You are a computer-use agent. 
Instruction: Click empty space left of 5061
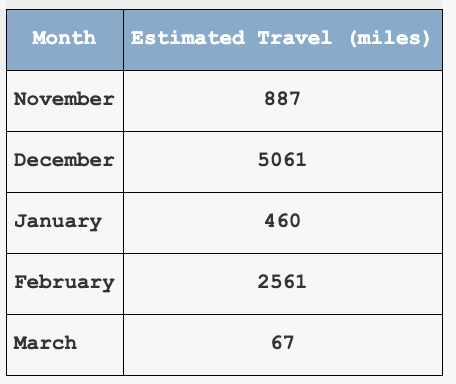(190, 162)
